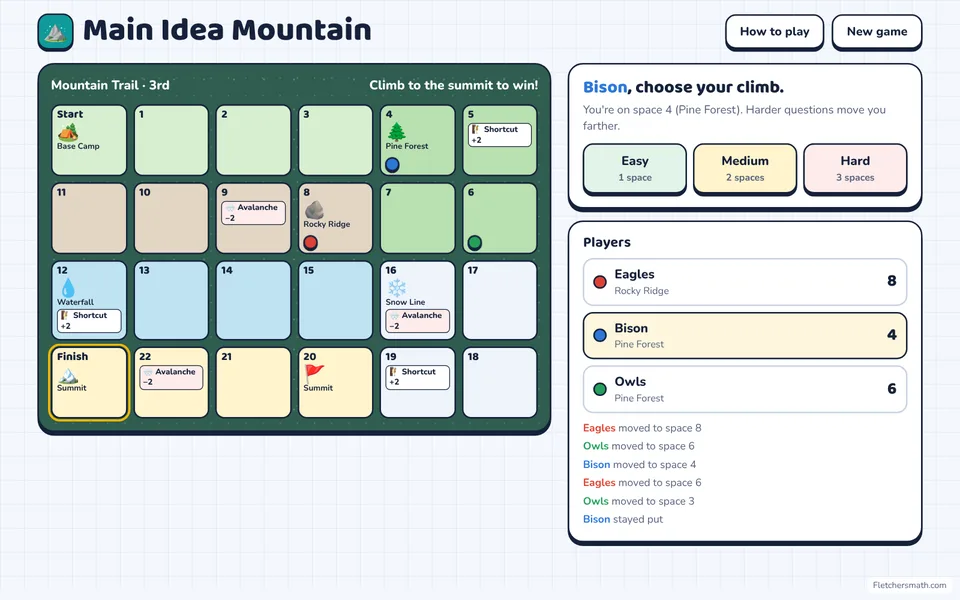960x600 pixels.
Task: Click log entry 'Owls moved to space 6'
Action: click(639, 446)
